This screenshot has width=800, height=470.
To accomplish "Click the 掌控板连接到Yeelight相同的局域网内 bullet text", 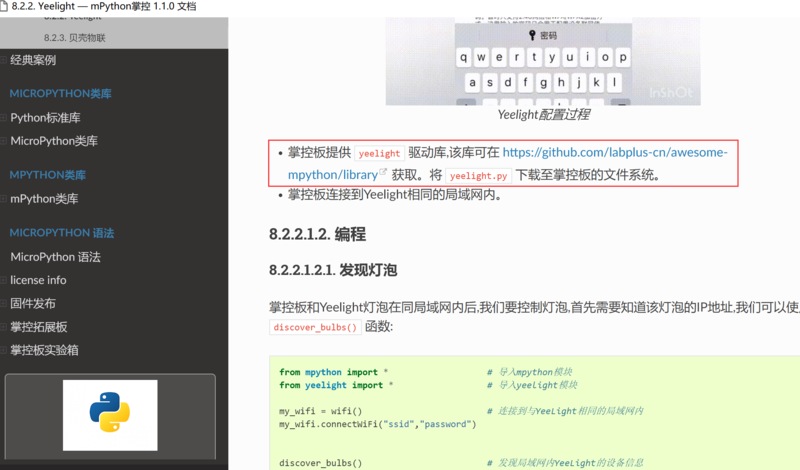I will click(394, 194).
